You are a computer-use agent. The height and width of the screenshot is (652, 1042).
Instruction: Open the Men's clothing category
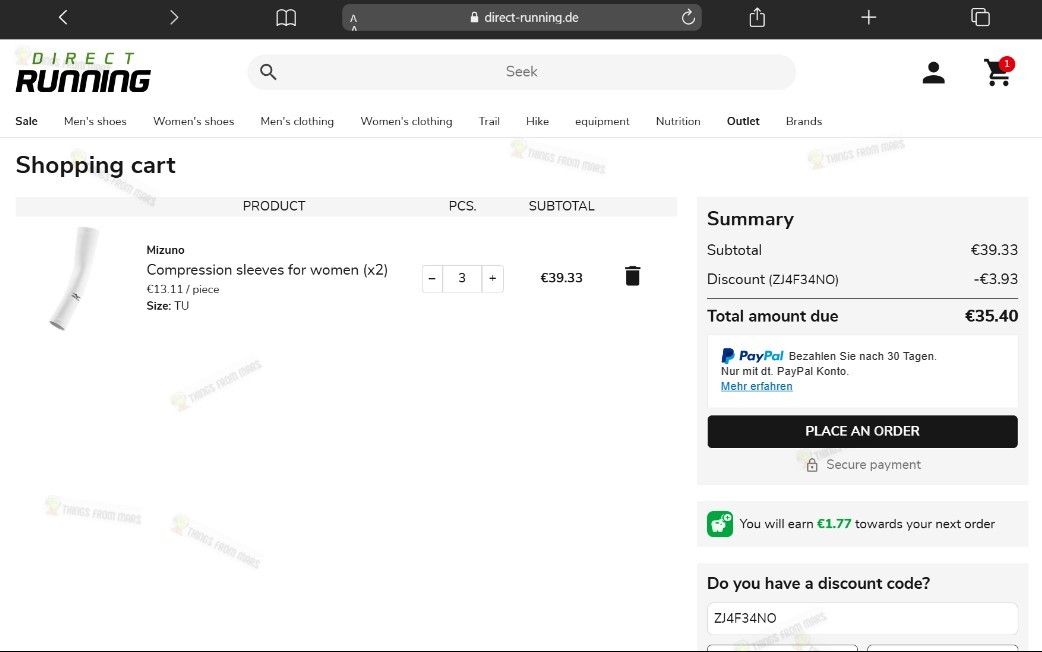point(297,121)
